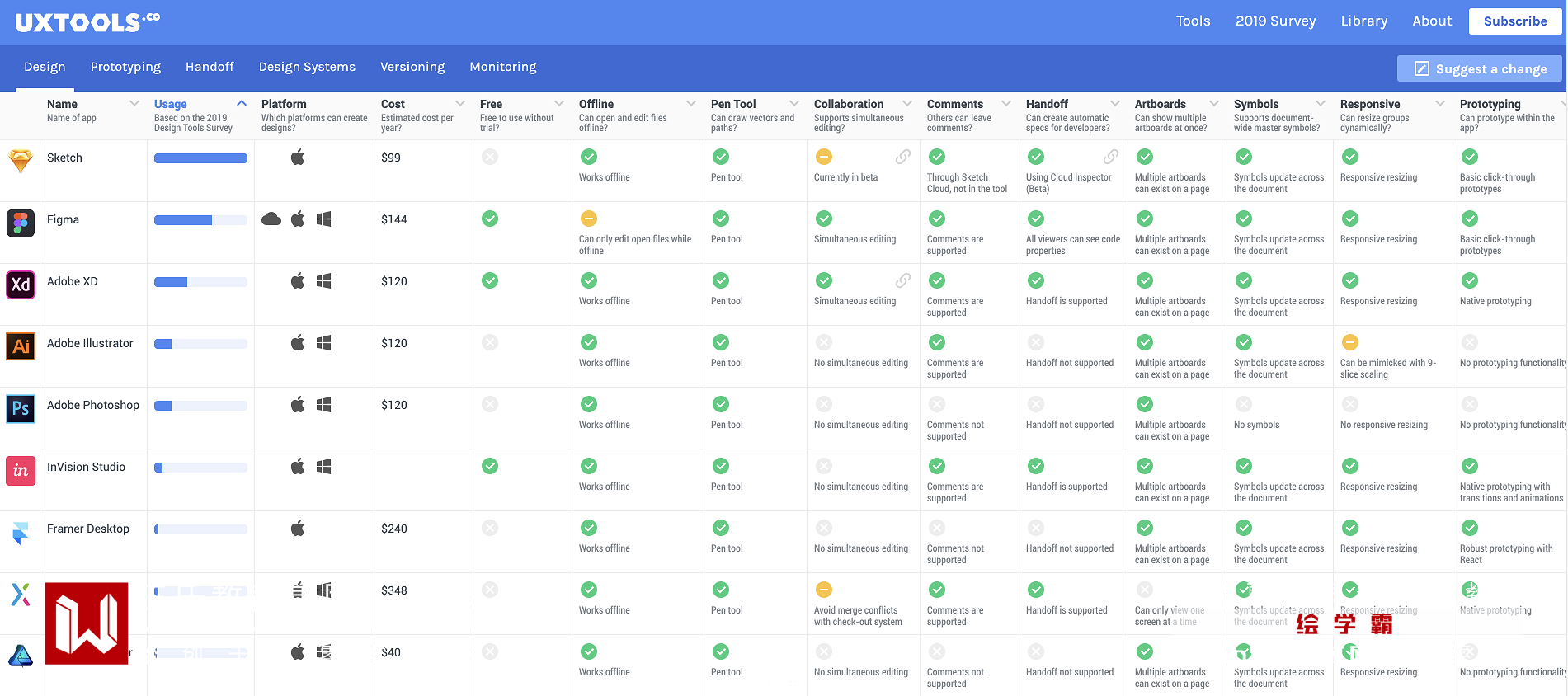This screenshot has width=1568, height=696.
Task: Open the Library navigation link
Action: click(1364, 21)
